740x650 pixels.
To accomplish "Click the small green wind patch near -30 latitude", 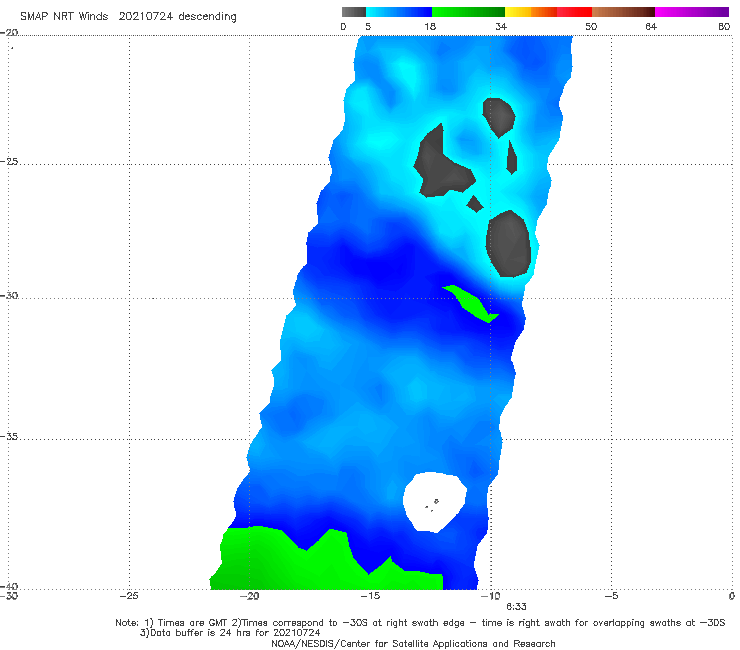I will pyautogui.click(x=471, y=304).
